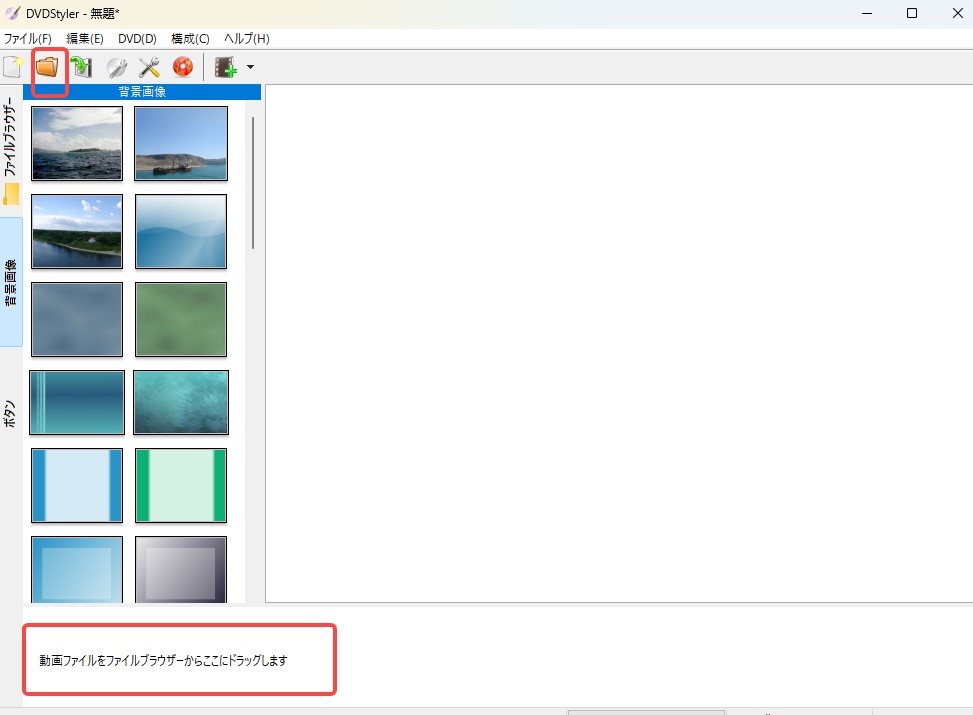Switch to ボタン side tab

(x=11, y=414)
